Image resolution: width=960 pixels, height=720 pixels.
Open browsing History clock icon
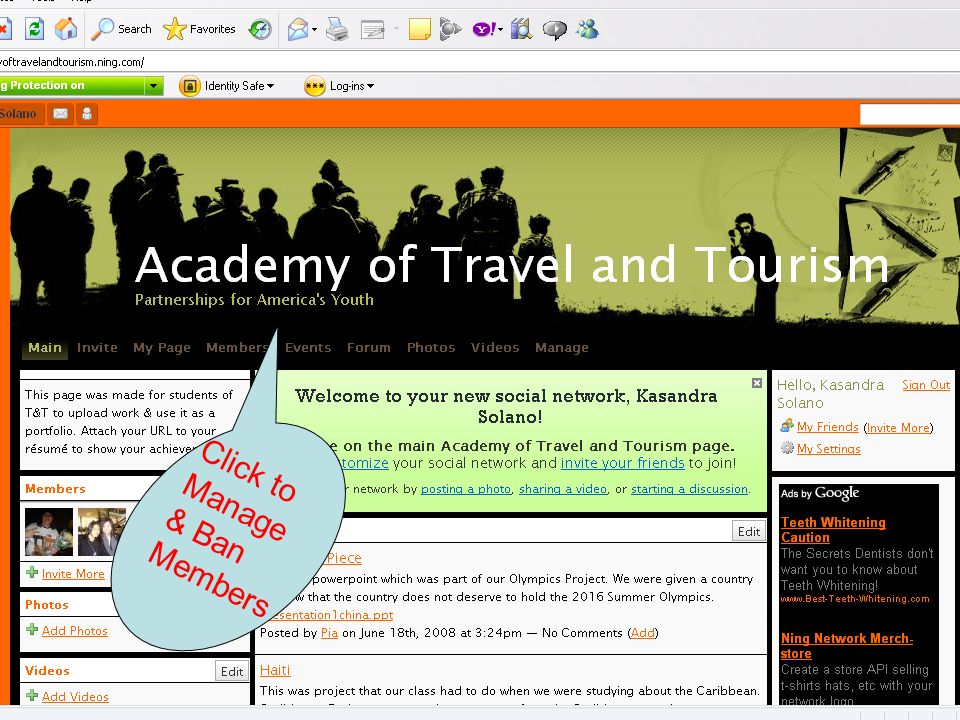(x=260, y=29)
